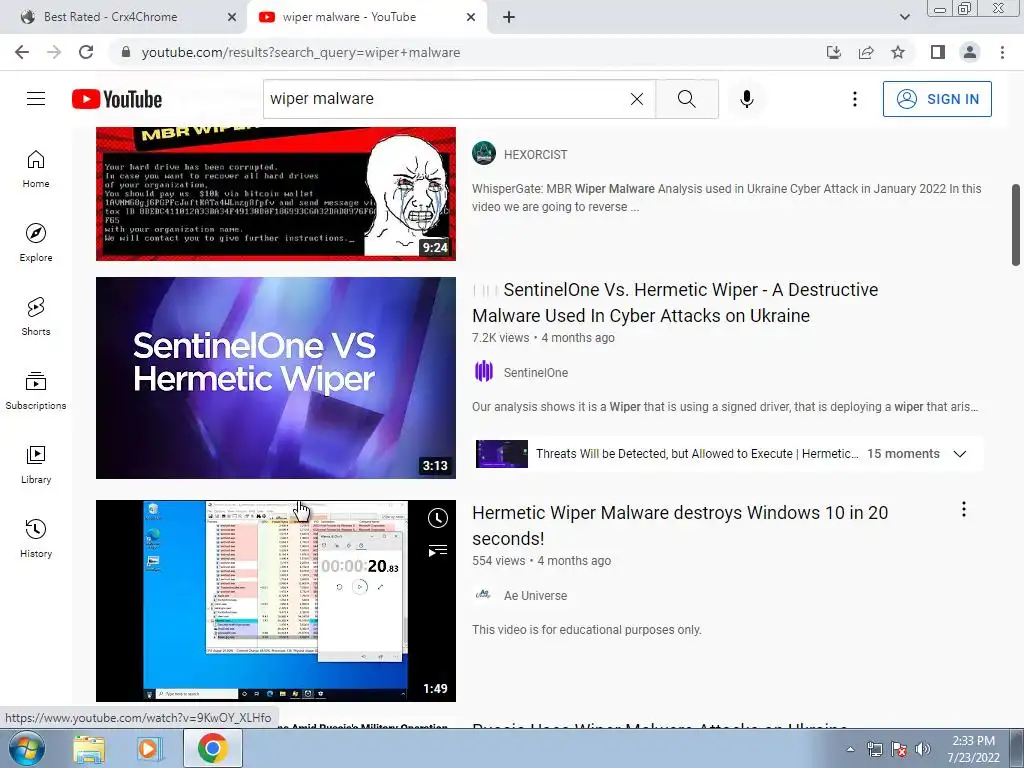Add Hermetic Wiper video to queue
This screenshot has height=768, width=1024.
click(438, 551)
